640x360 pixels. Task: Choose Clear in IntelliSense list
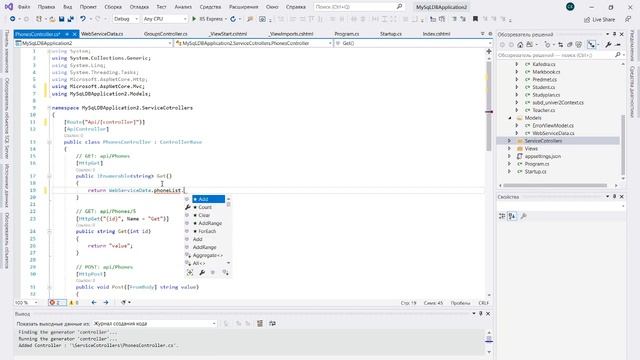[x=204, y=215]
